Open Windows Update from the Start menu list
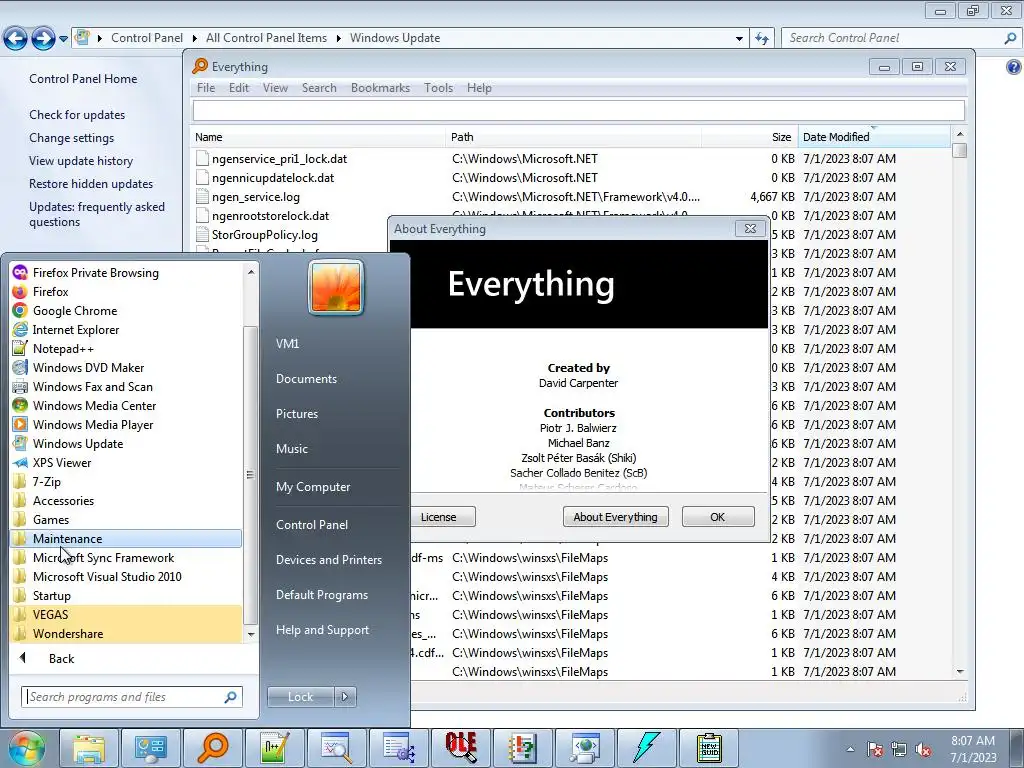Image resolution: width=1024 pixels, height=768 pixels. click(78, 443)
